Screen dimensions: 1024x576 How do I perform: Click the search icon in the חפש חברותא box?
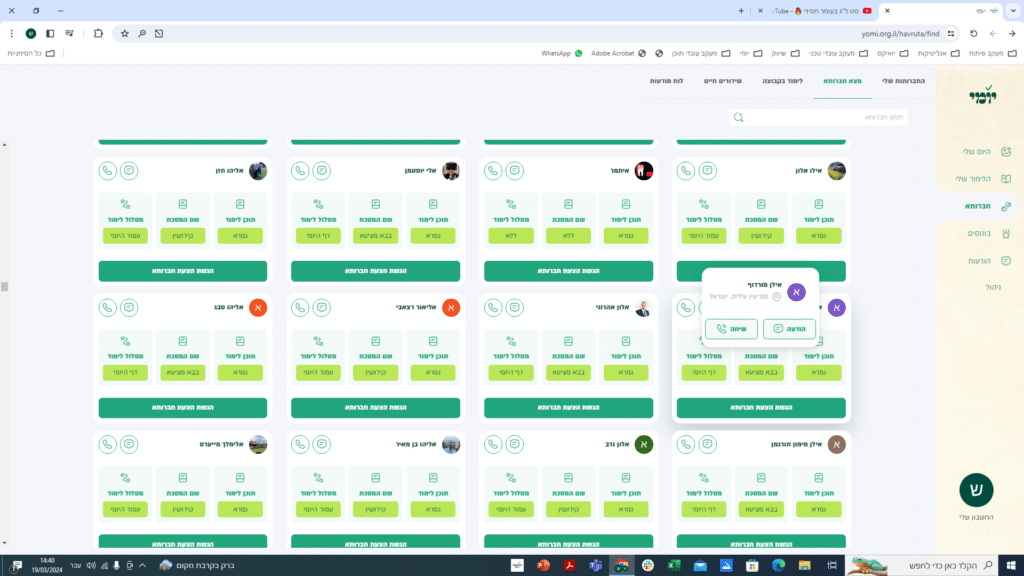(738, 117)
